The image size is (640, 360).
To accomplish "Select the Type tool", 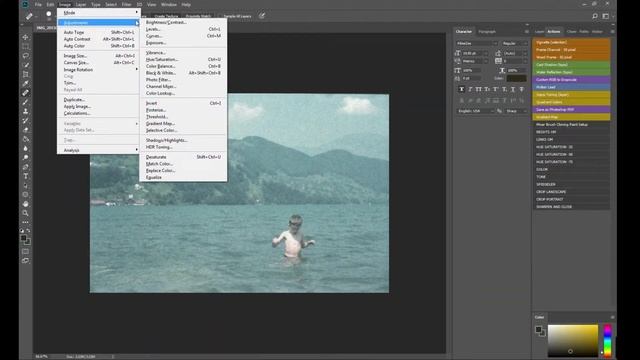I will pos(26,176).
